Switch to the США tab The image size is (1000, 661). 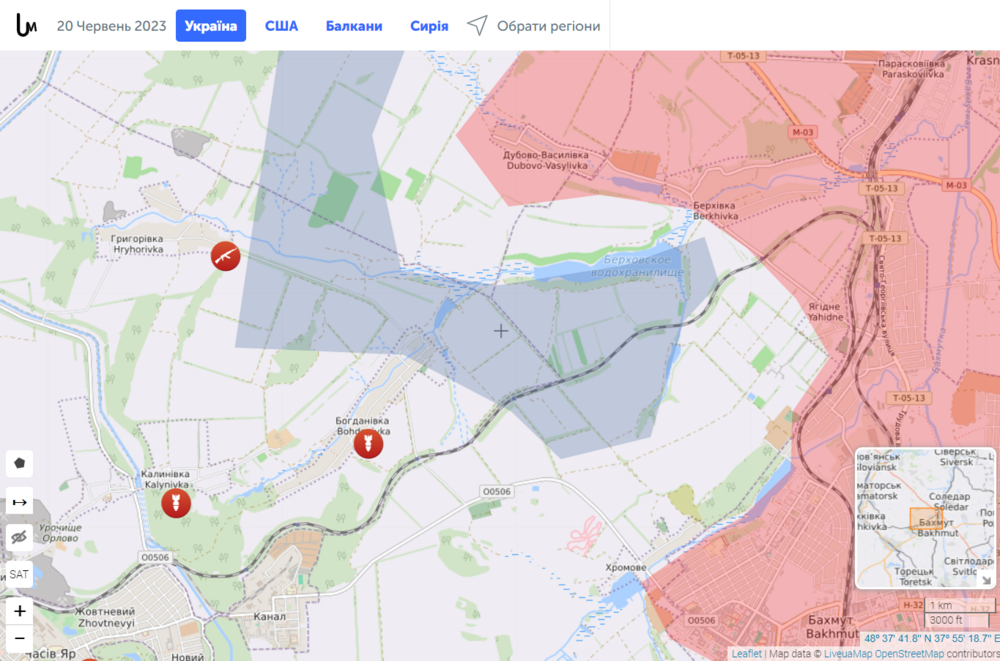[x=281, y=25]
